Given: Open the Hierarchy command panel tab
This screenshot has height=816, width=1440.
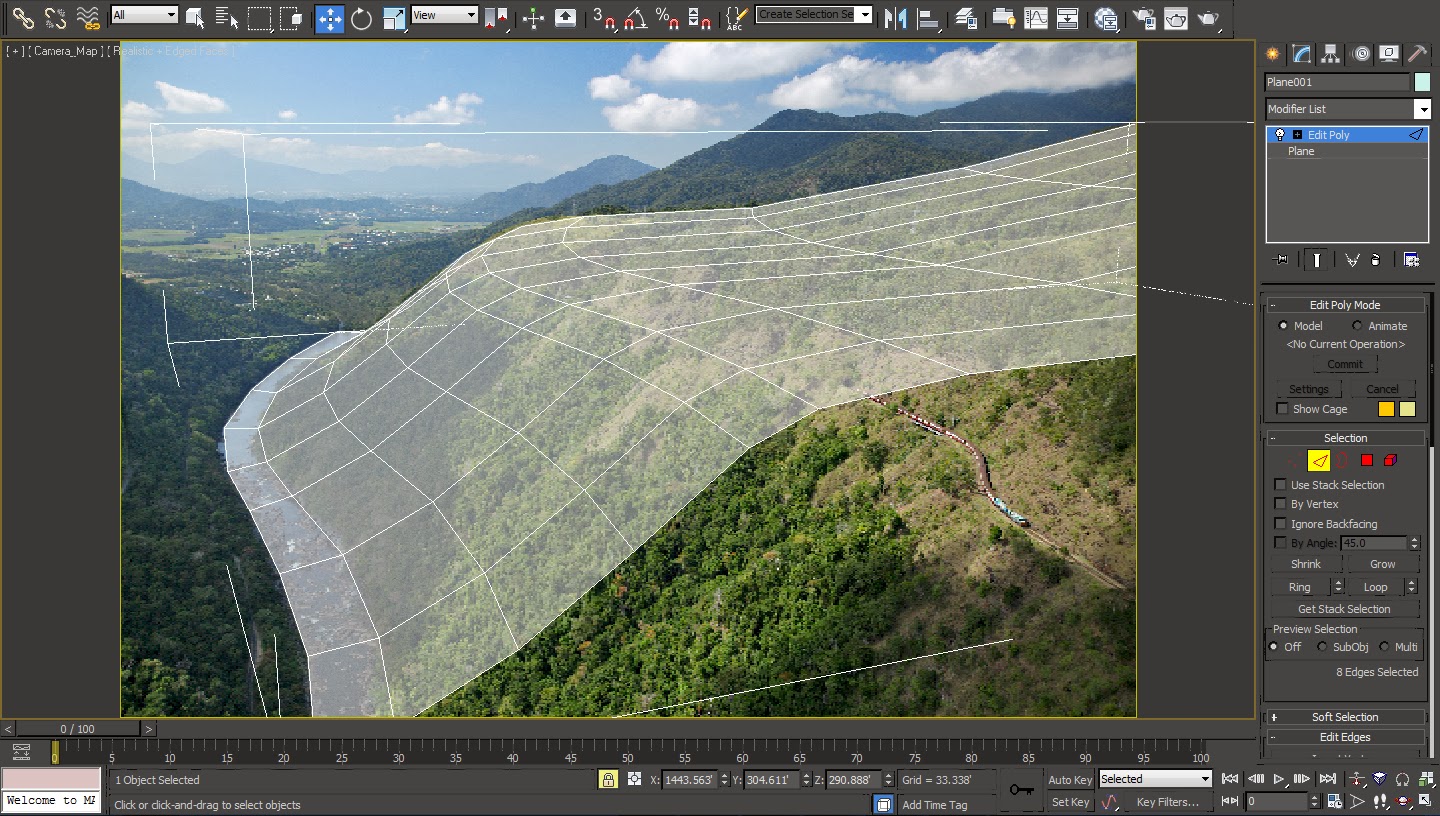Looking at the screenshot, I should 1330,54.
